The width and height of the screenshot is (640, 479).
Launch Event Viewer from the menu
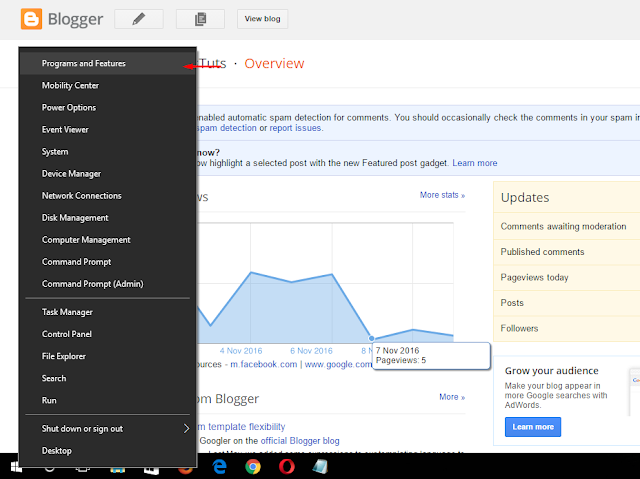tap(108, 129)
